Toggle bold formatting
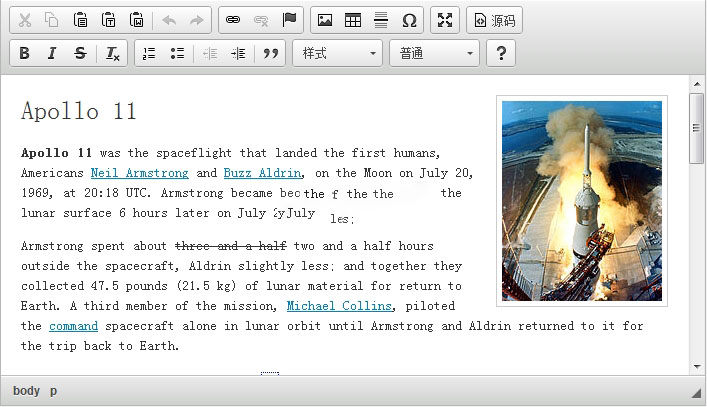 point(25,54)
